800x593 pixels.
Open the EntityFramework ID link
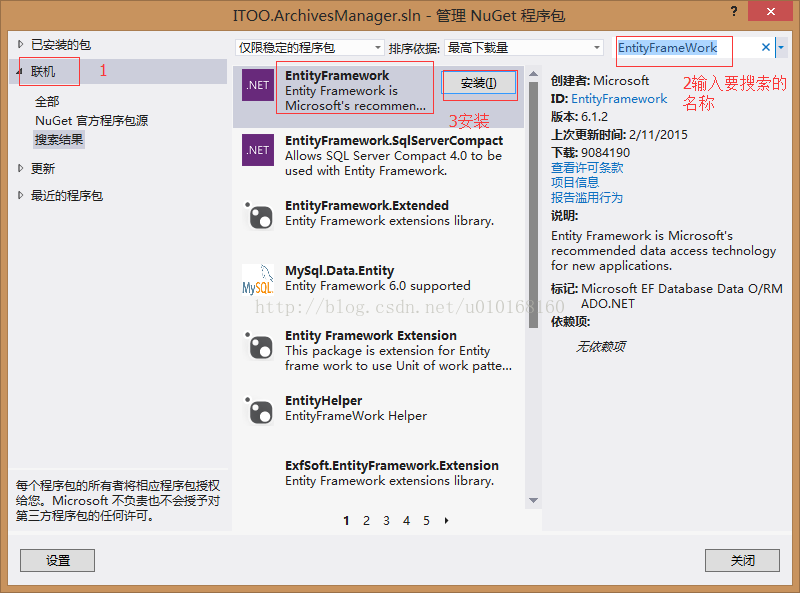tap(619, 98)
